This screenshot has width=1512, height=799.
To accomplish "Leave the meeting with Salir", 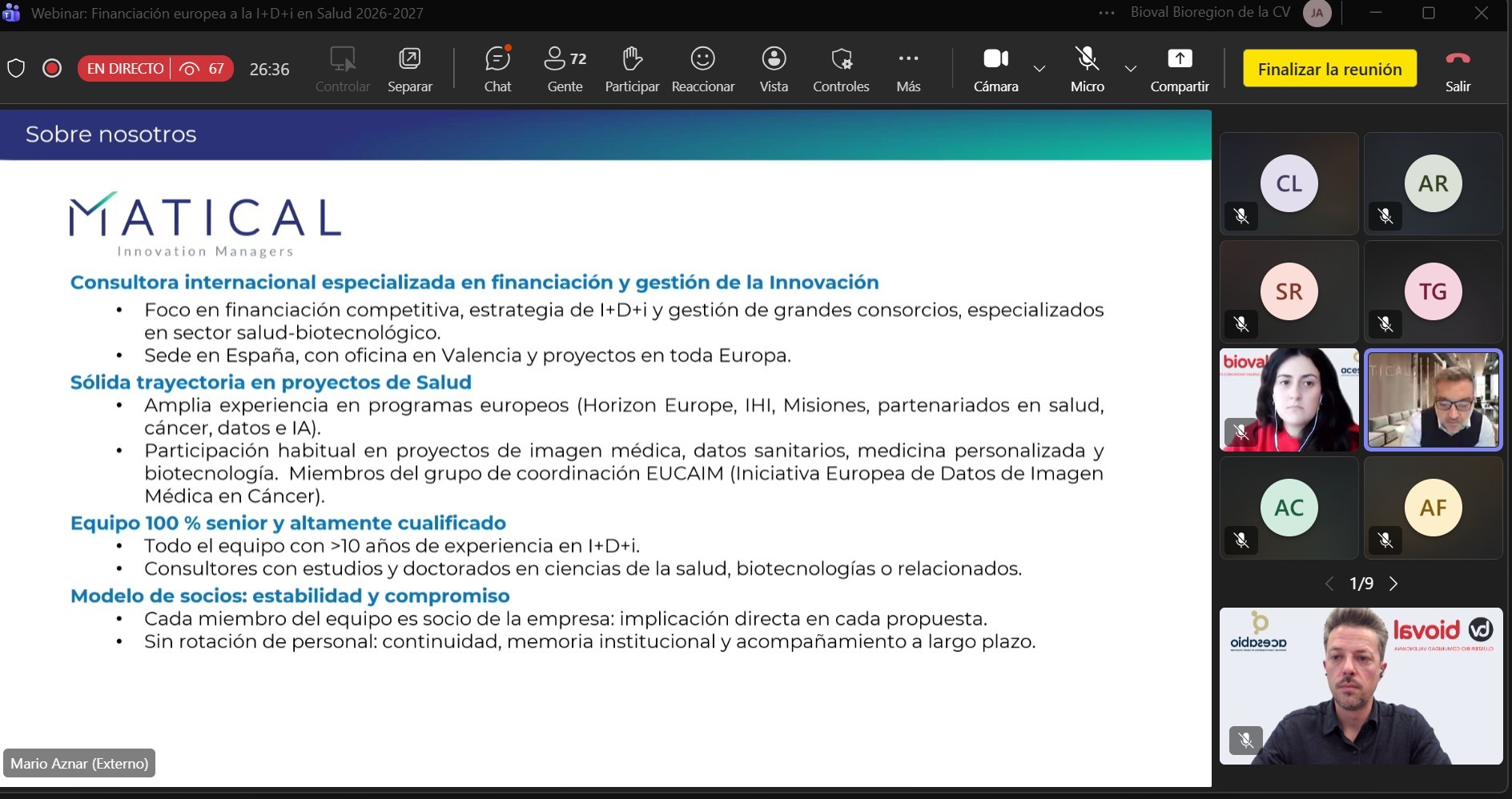I will point(1458,69).
